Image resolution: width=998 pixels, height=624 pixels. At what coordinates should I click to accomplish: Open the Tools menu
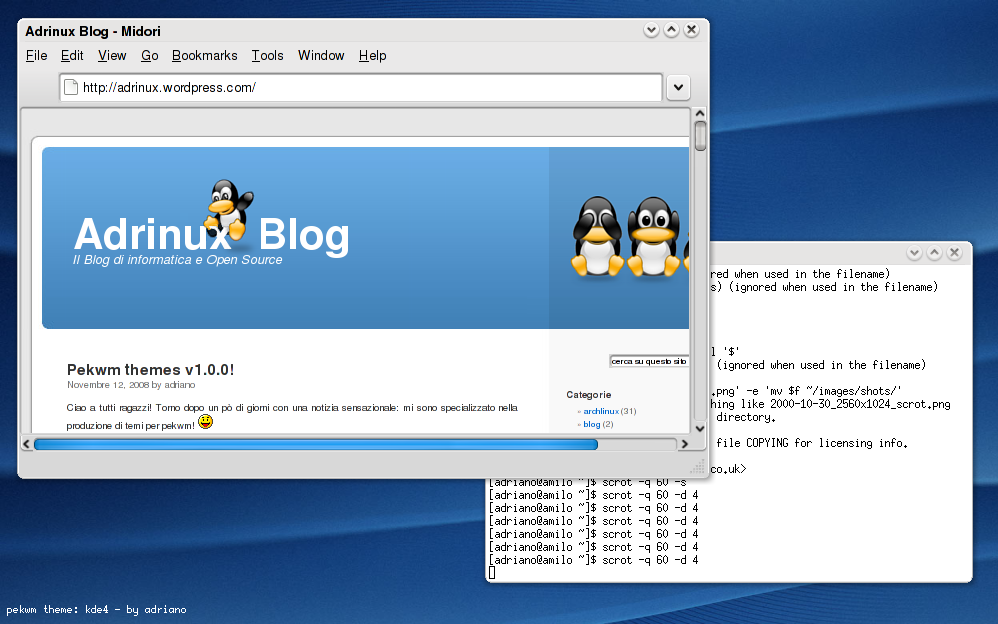[x=267, y=56]
